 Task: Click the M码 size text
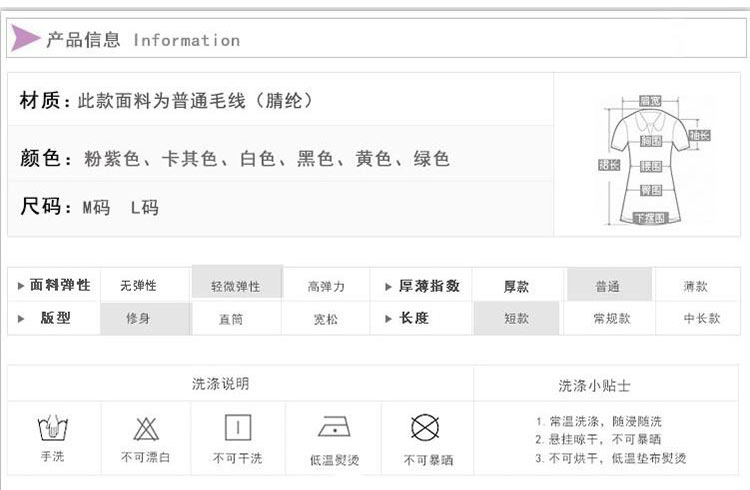coord(97,208)
